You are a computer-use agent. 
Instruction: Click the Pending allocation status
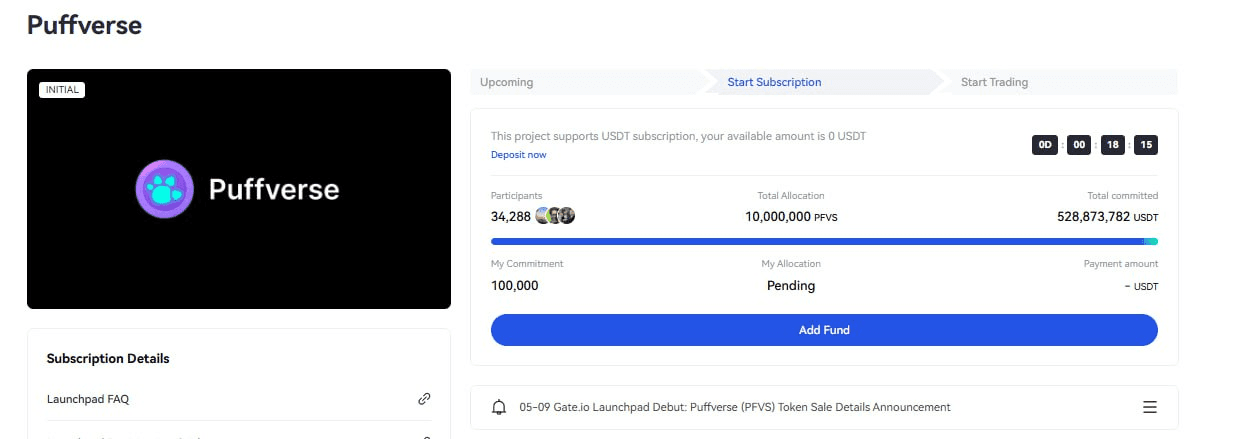click(791, 285)
